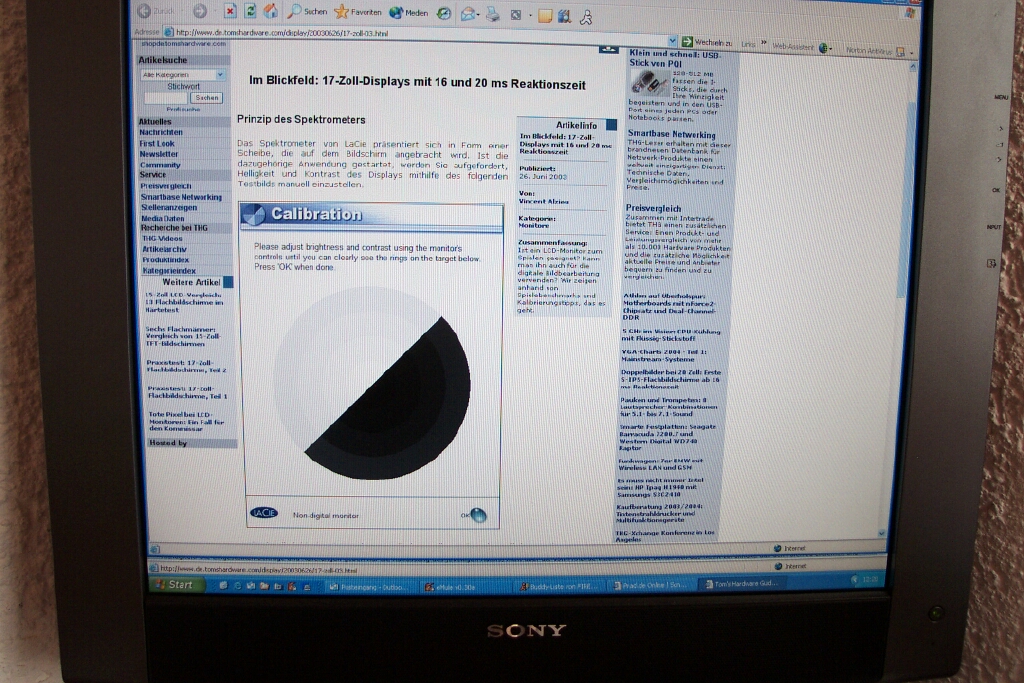The width and height of the screenshot is (1024, 683).
Task: Click the Wechseln zu go button
Action: (x=707, y=43)
